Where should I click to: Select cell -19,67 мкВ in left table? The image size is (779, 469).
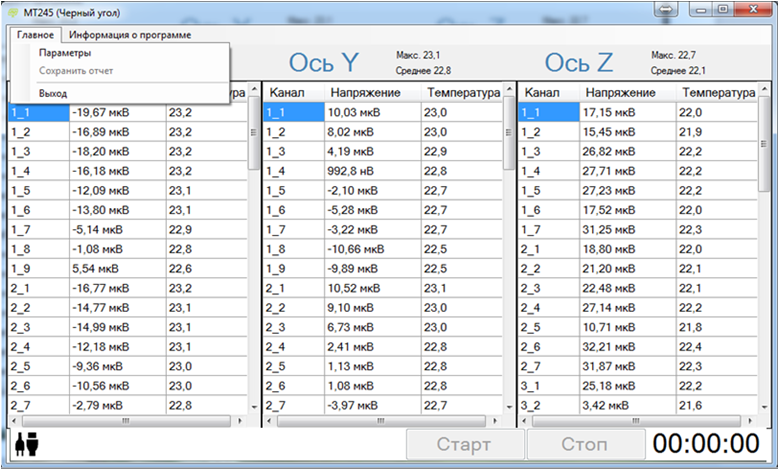(117, 112)
